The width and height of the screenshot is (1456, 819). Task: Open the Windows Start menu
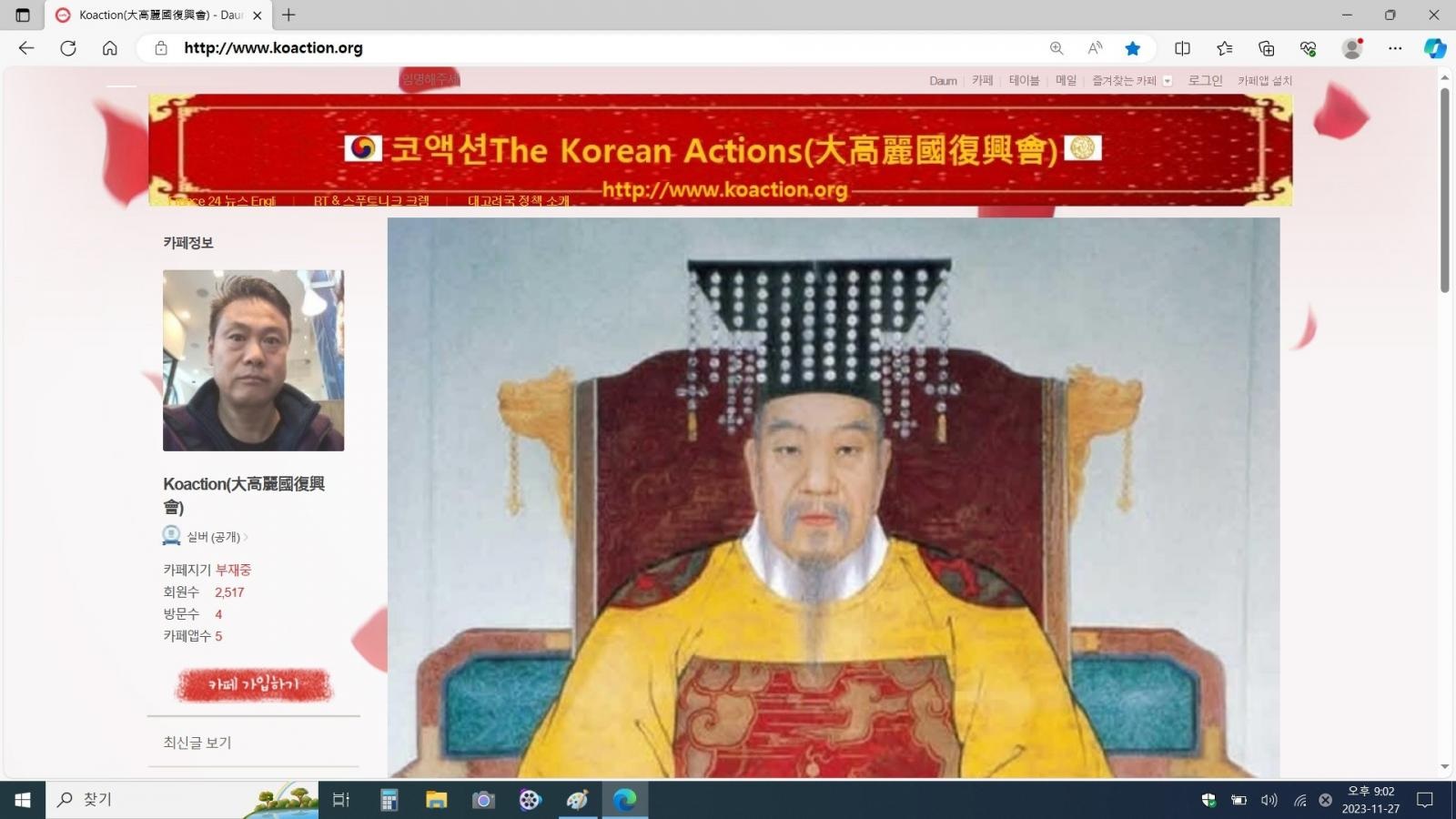tap(23, 800)
